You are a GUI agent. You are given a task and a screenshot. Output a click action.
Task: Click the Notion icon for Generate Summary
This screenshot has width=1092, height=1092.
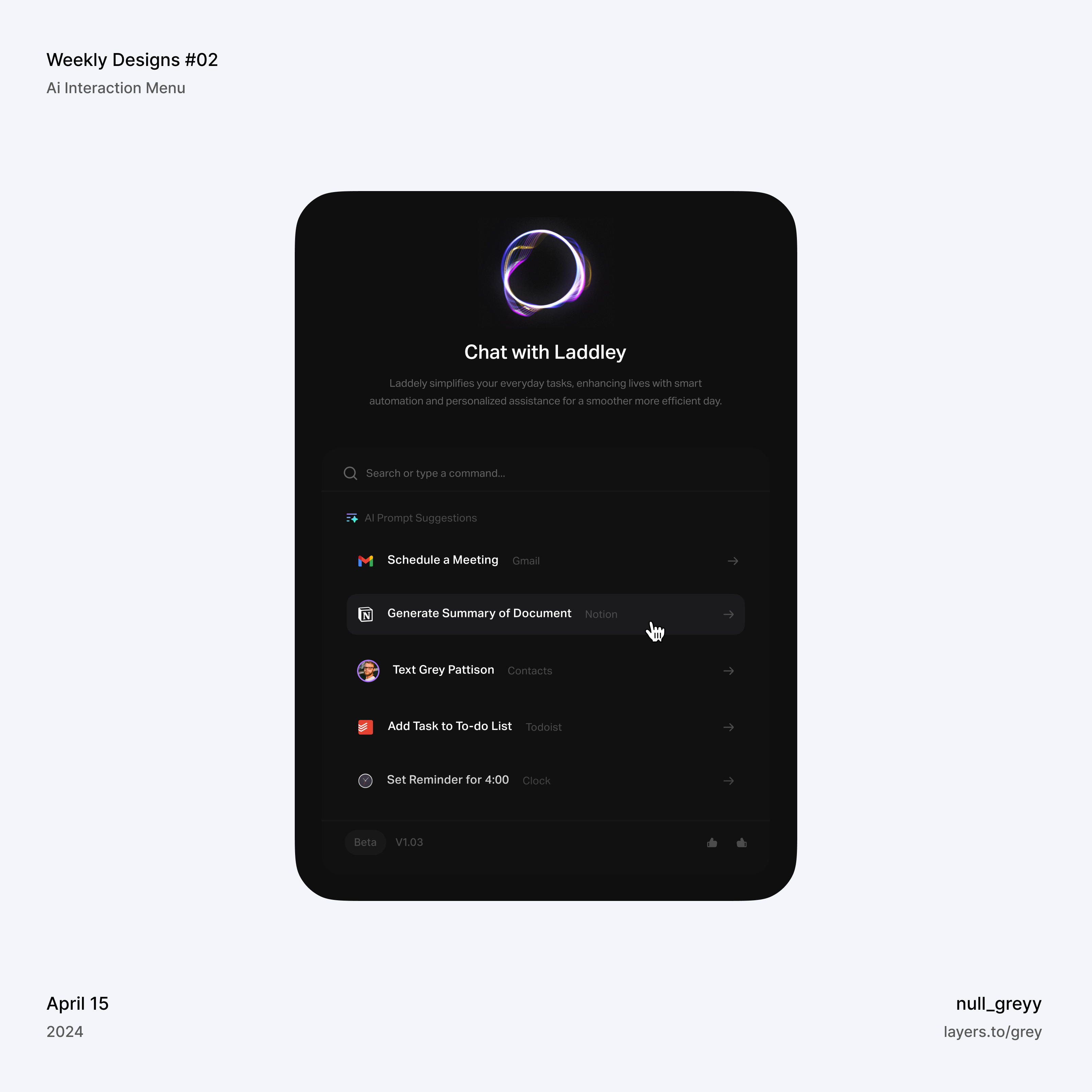(x=366, y=613)
